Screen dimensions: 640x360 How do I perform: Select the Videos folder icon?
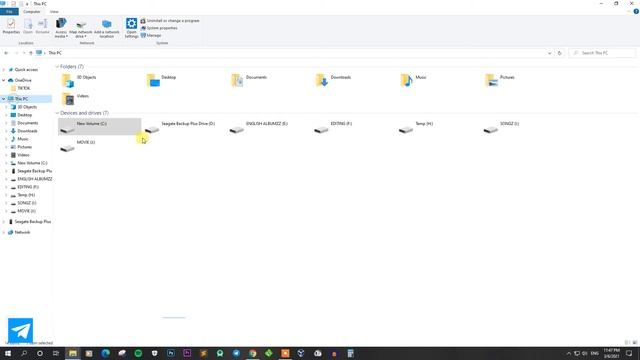68,99
